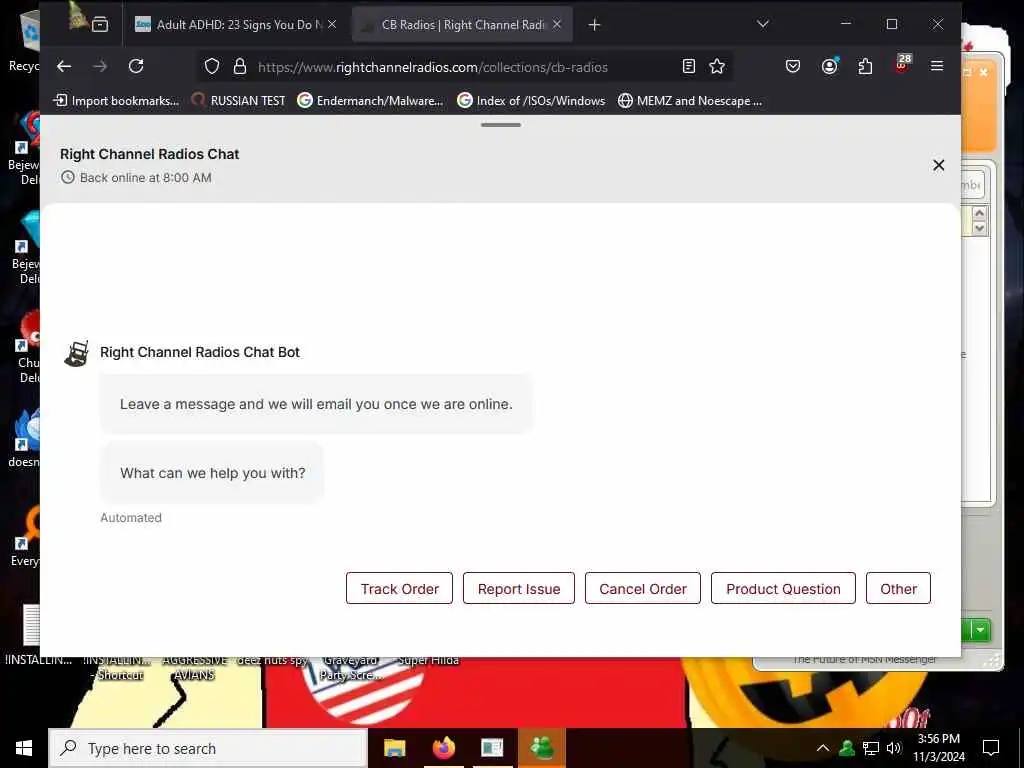Open the volume speaker tray icon
This screenshot has height=768, width=1024.
[x=893, y=748]
